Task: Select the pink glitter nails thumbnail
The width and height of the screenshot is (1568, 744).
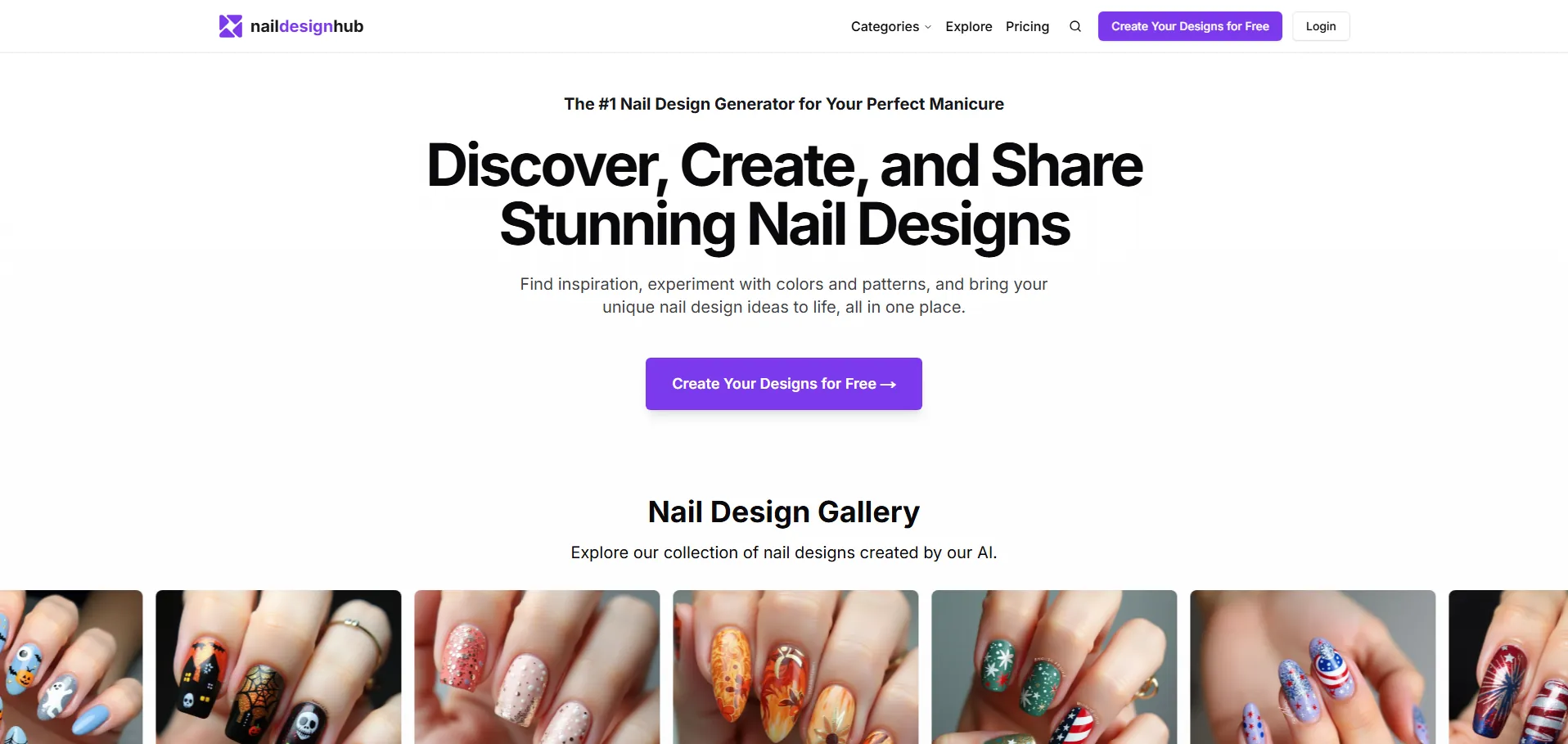Action: (x=537, y=667)
